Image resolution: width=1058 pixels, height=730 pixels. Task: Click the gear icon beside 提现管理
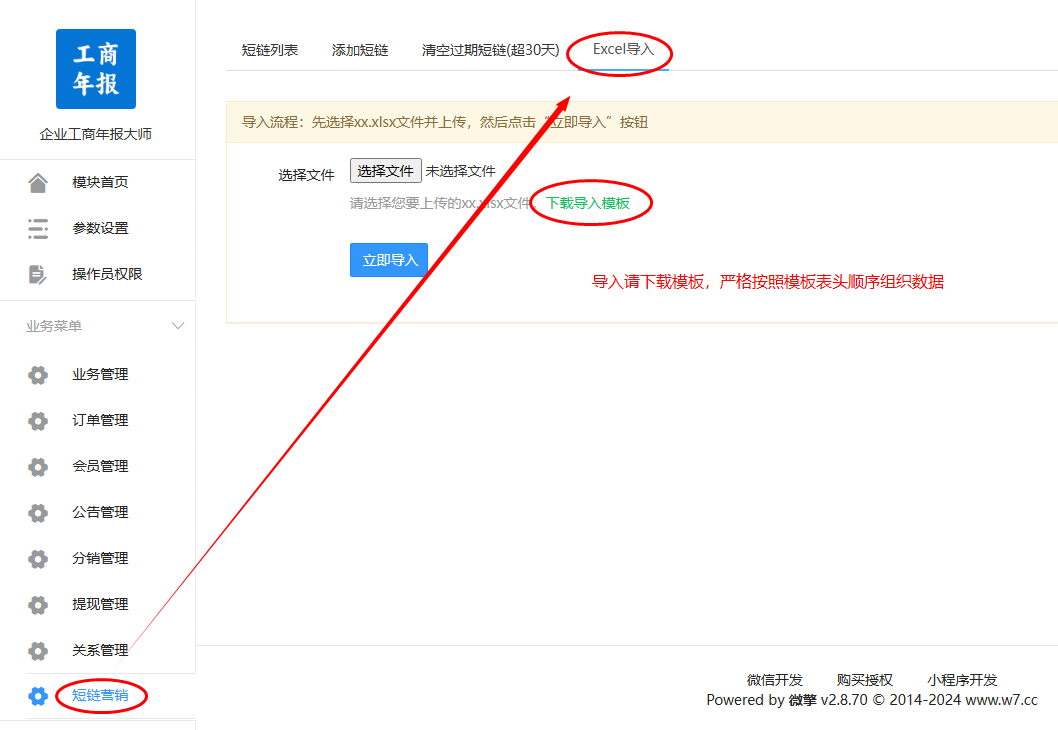pos(38,605)
